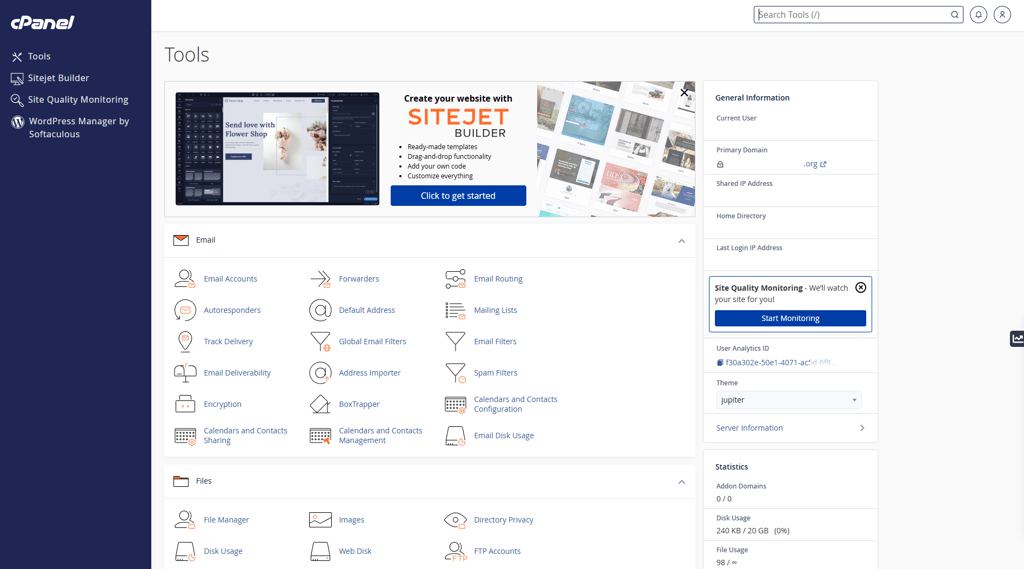Open the Email Accounts icon
Viewport: 1024px width, 569px height.
pos(185,279)
